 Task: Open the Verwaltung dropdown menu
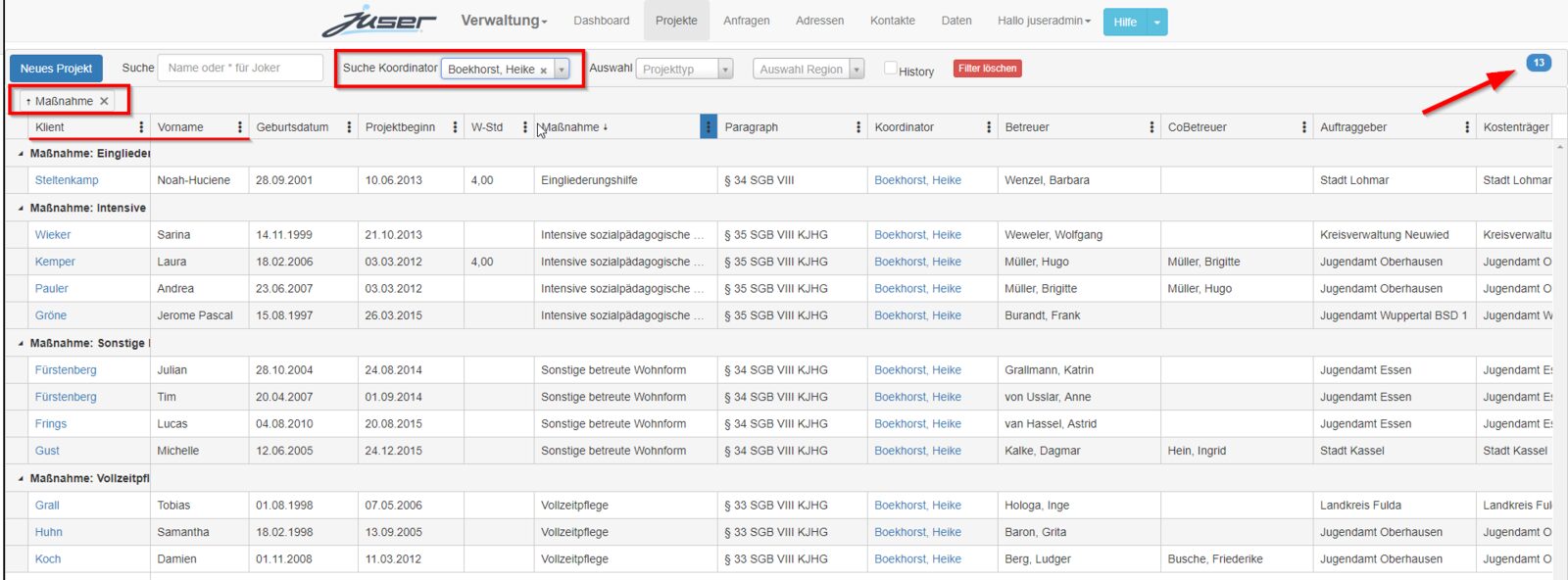tap(504, 21)
